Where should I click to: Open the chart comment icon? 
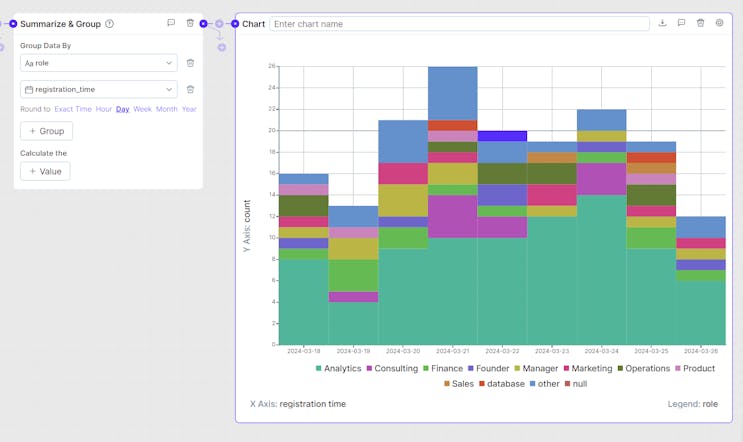(681, 23)
